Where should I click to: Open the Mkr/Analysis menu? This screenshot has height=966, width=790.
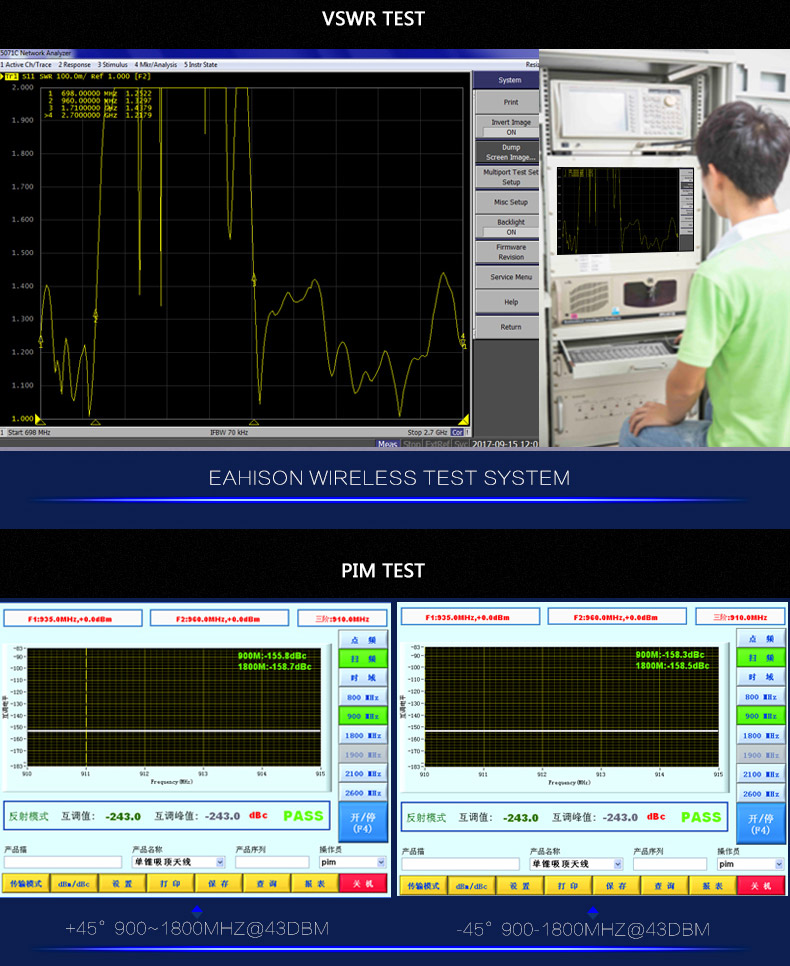click(x=156, y=65)
